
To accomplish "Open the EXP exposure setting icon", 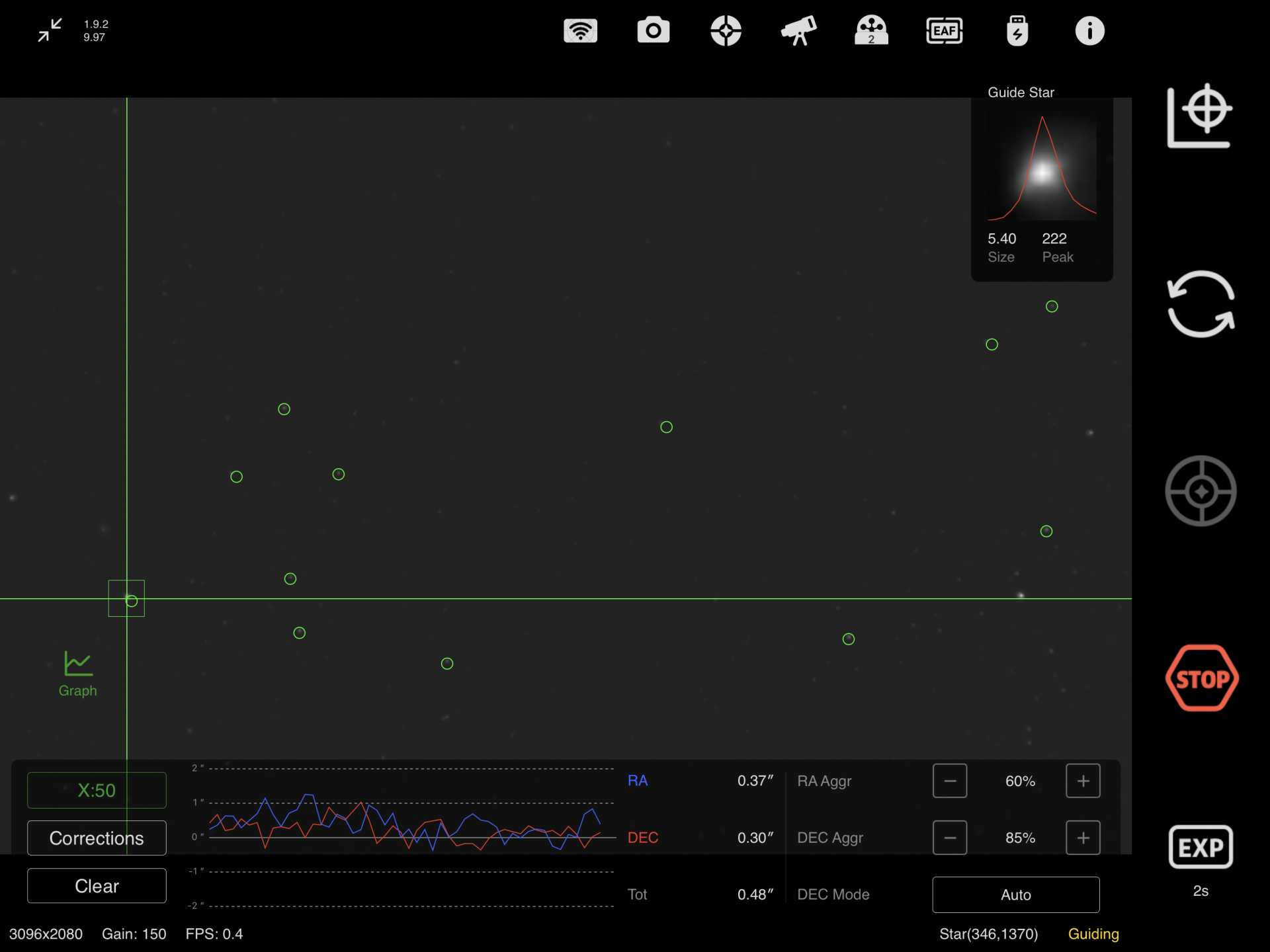I will [x=1201, y=847].
